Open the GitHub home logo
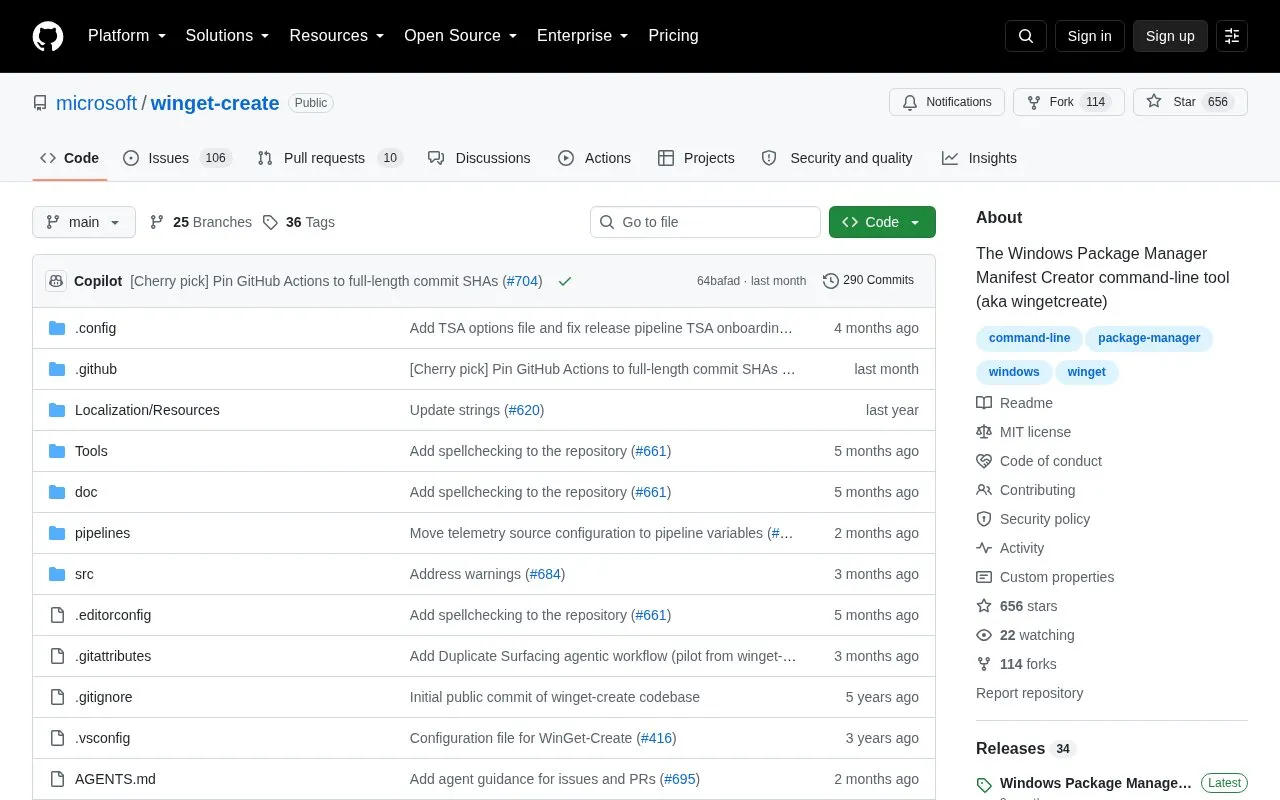This screenshot has height=800, width=1280. coord(48,36)
